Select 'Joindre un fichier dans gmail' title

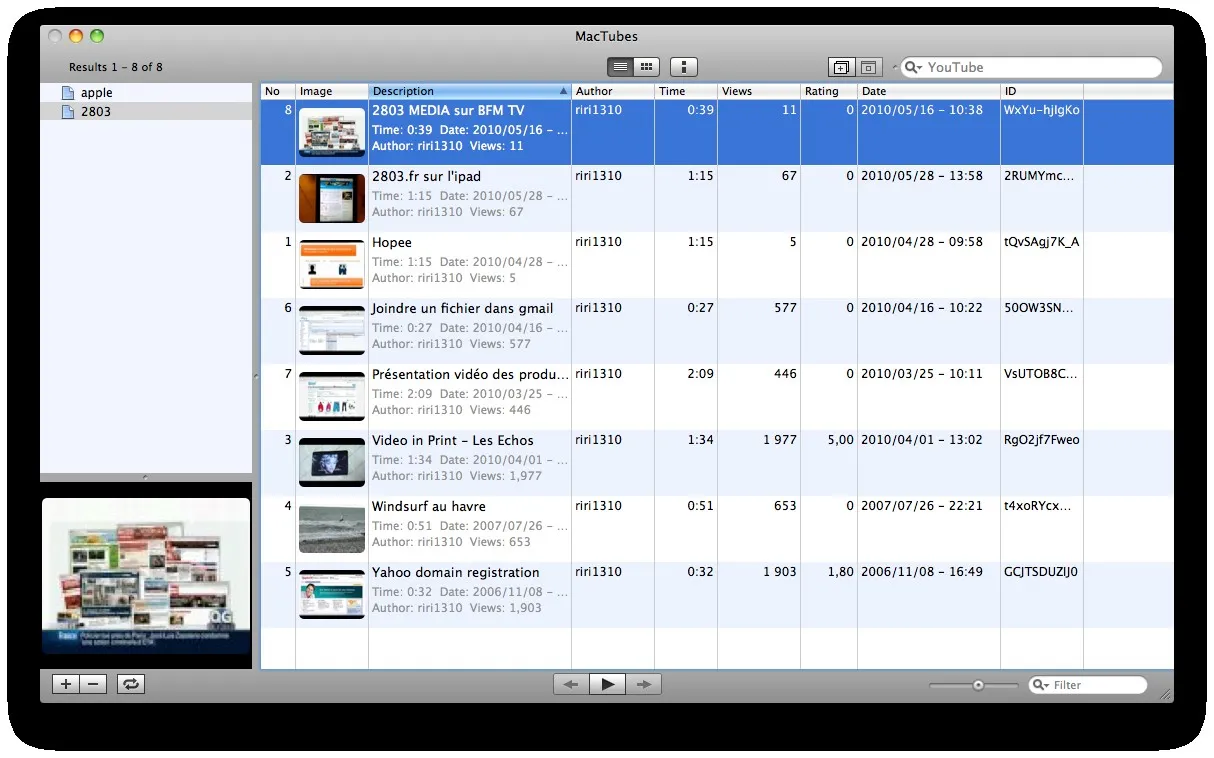[x=463, y=308]
